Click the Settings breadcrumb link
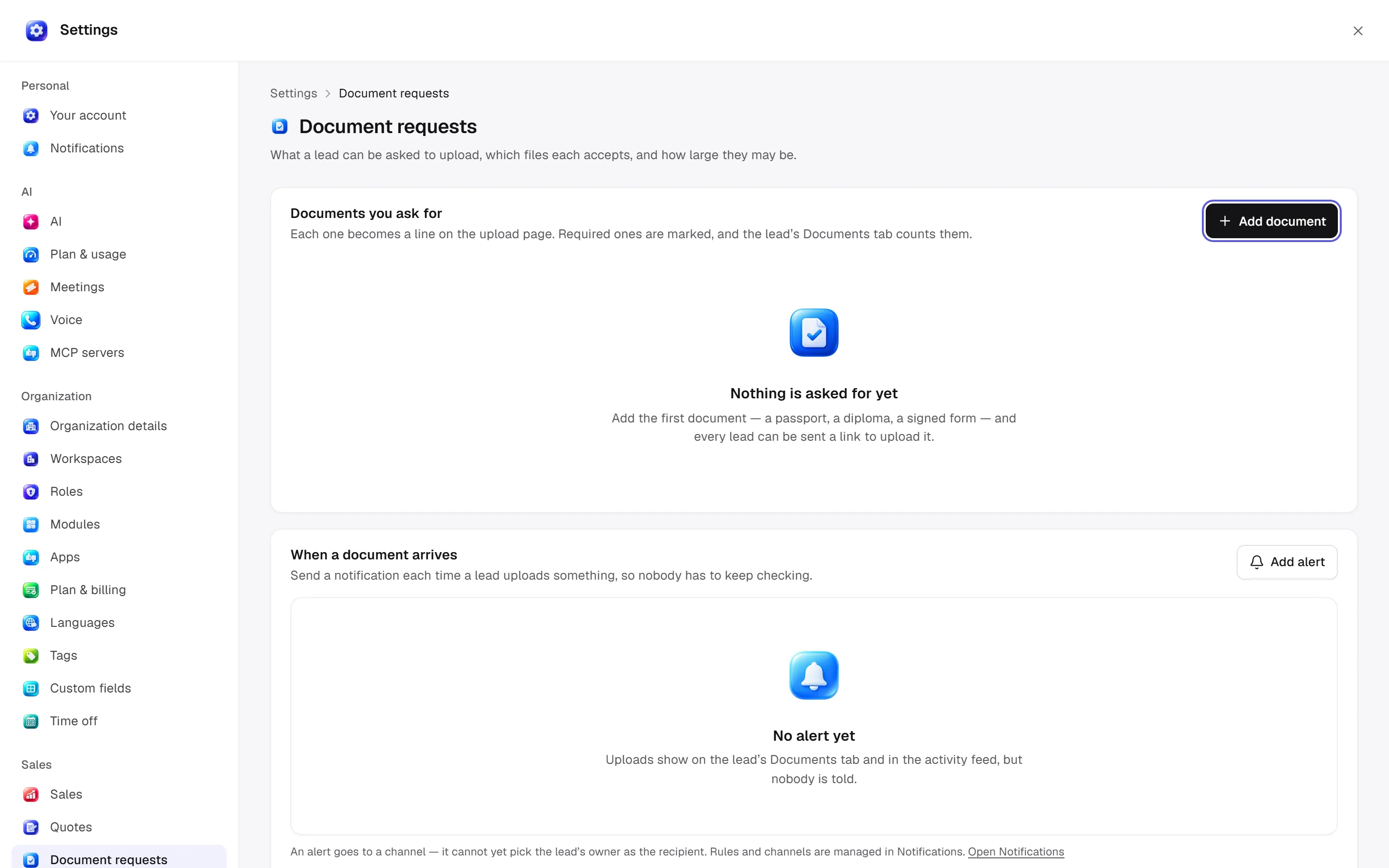The height and width of the screenshot is (868, 1389). coord(293,93)
